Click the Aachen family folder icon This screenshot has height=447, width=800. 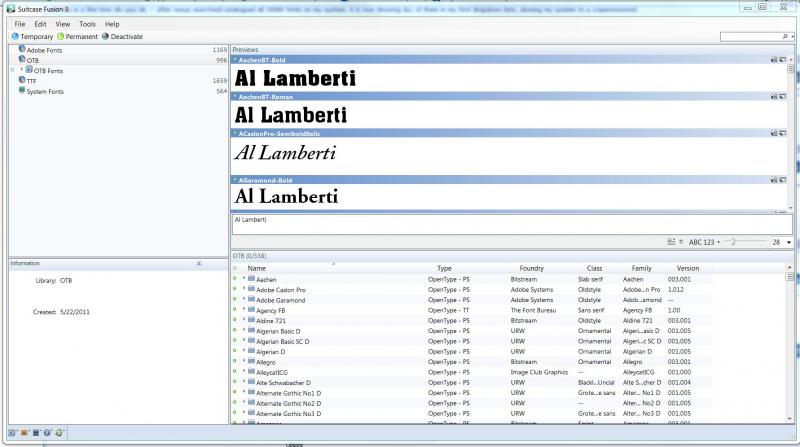click(x=251, y=279)
